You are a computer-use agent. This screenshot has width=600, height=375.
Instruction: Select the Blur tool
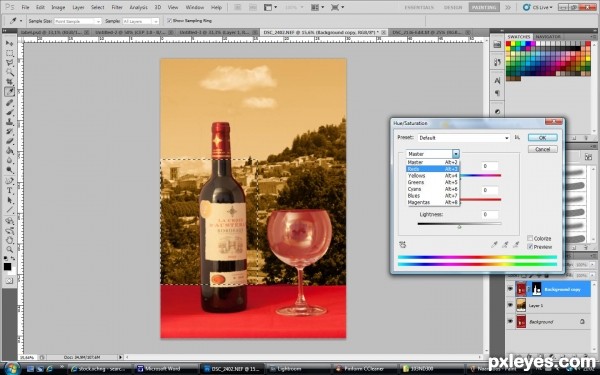9,160
